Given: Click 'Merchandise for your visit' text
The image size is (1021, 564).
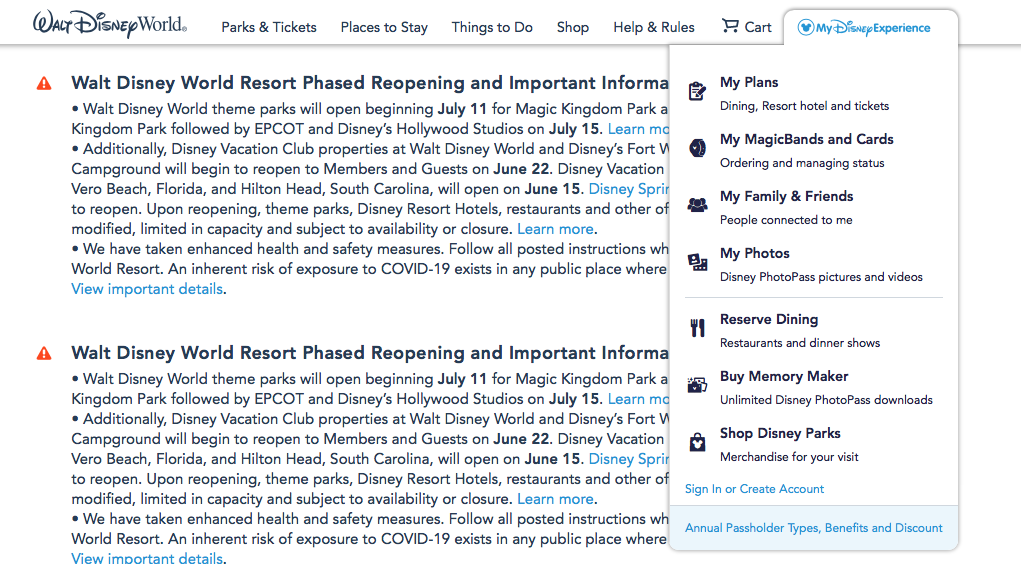Looking at the screenshot, I should click(x=789, y=457).
